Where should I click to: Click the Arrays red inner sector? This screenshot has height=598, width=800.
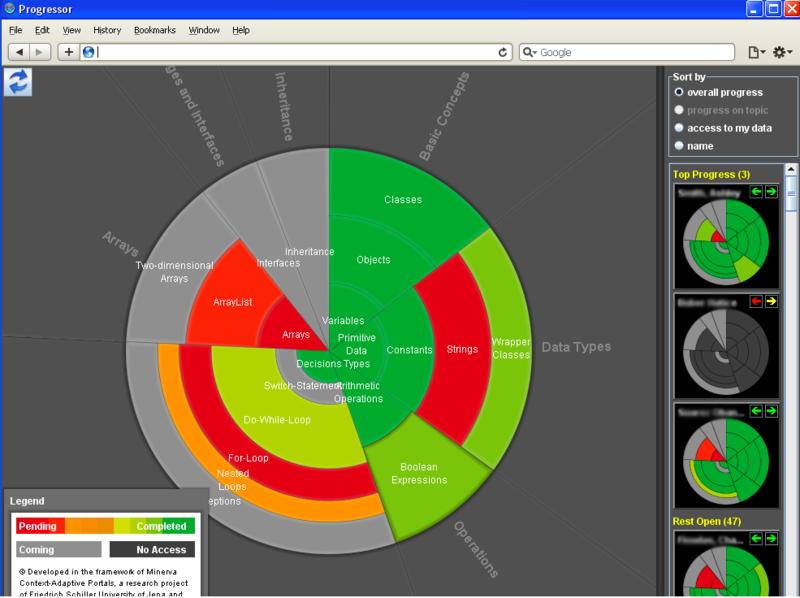coord(296,335)
